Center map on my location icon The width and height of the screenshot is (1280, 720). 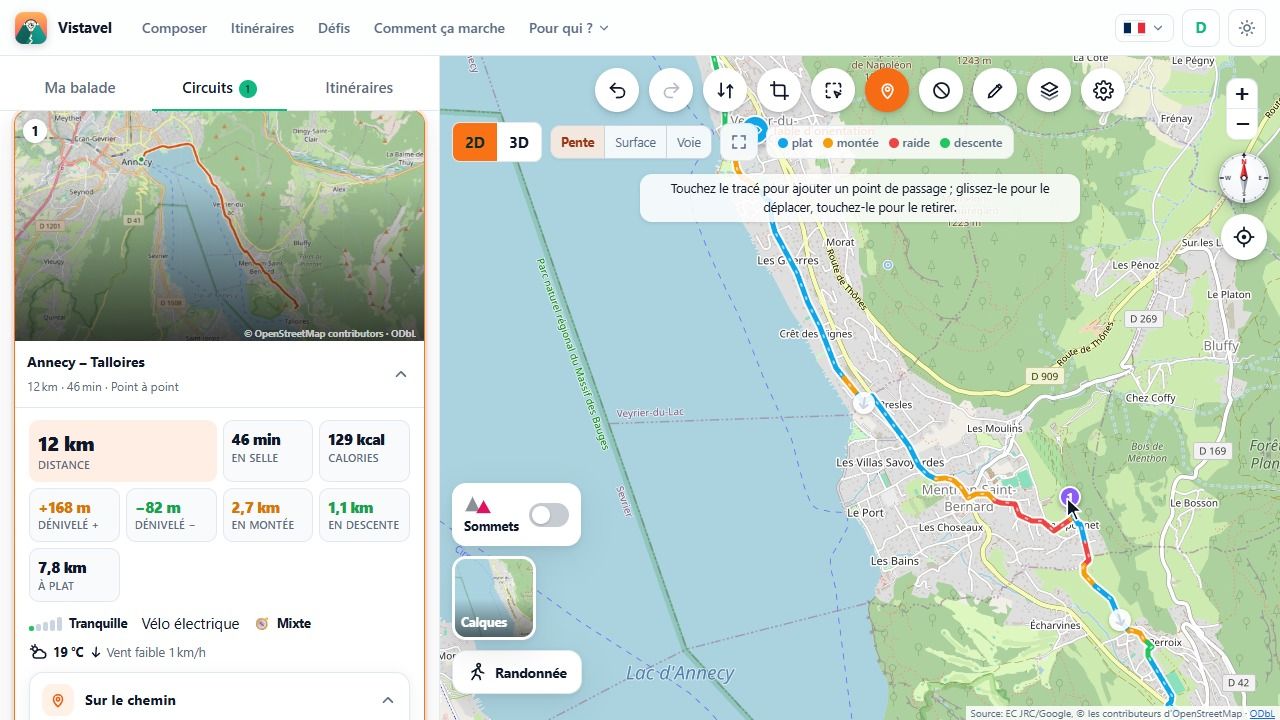click(x=1244, y=237)
